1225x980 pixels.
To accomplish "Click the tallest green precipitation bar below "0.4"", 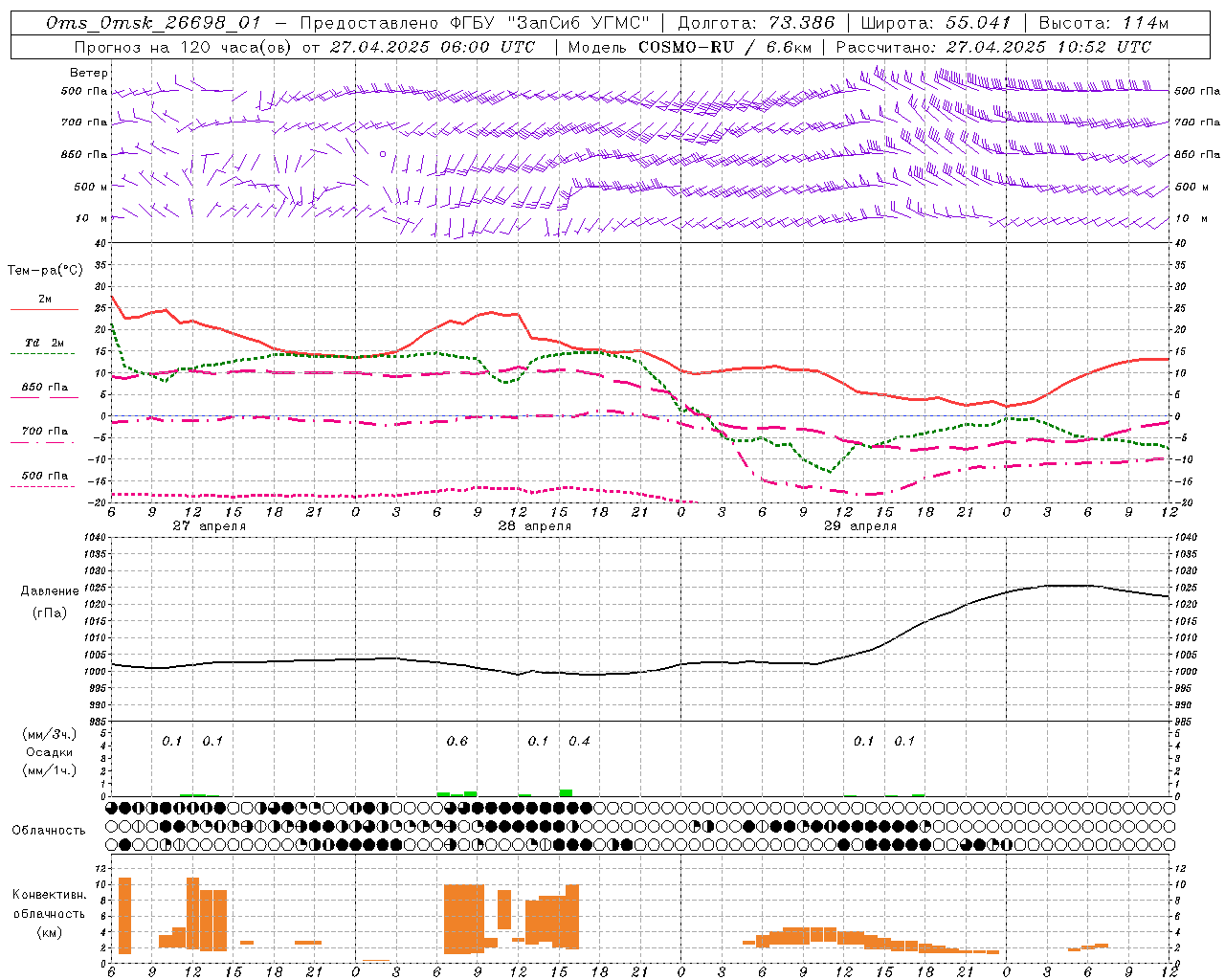I will (566, 792).
